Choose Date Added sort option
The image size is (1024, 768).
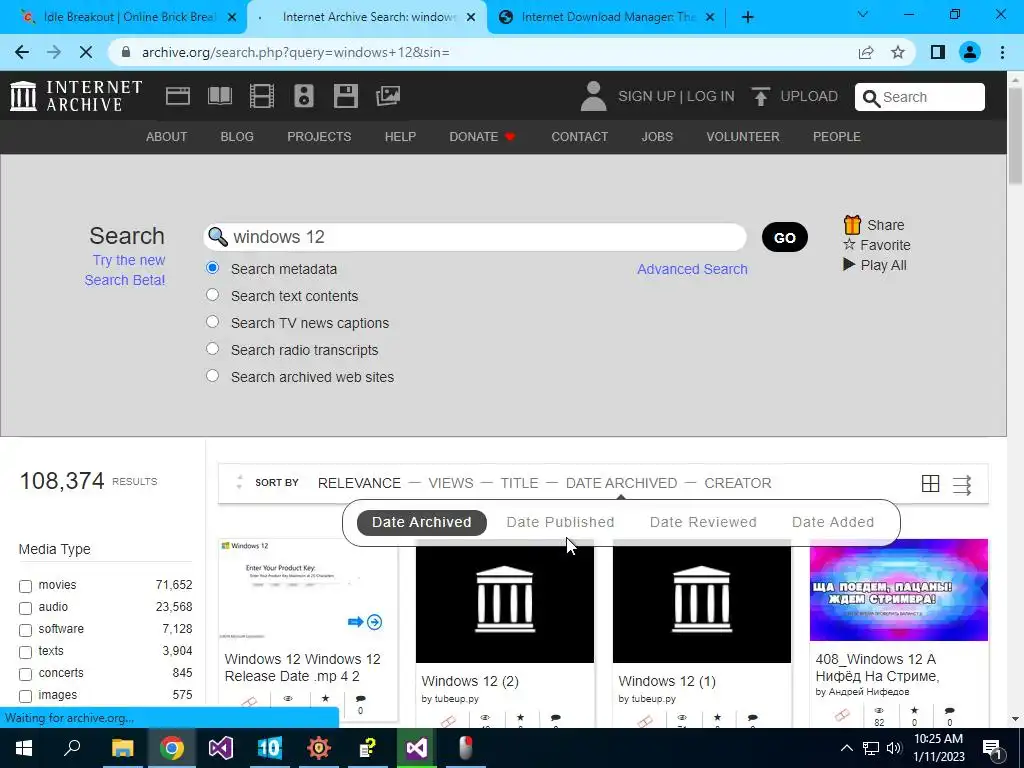click(x=833, y=522)
